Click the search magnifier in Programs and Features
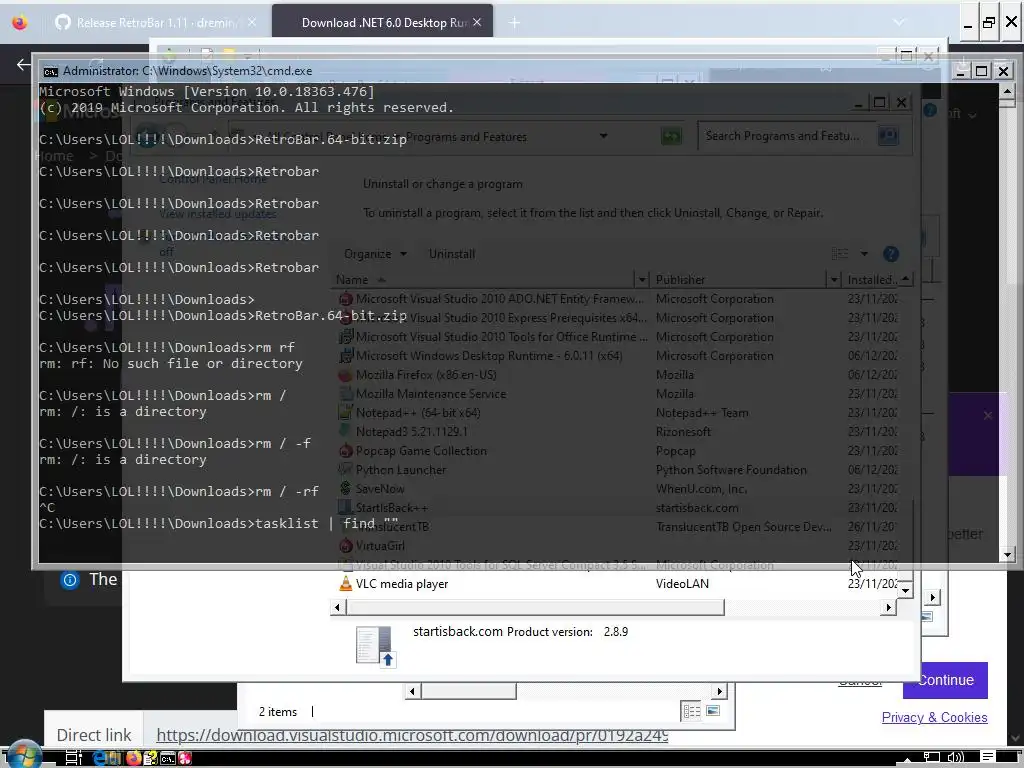The image size is (1024, 768). pyautogui.click(x=888, y=136)
